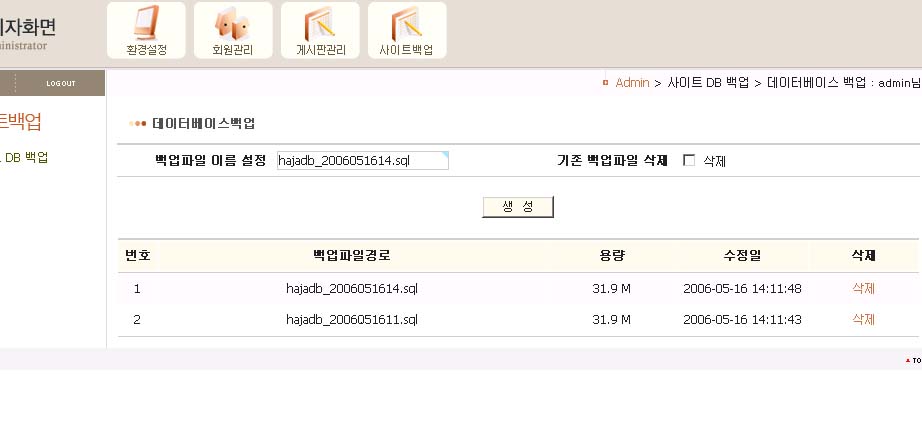
Task: Delete backup hajadb_2006051611.sql via 삭제 link
Action: point(863,320)
